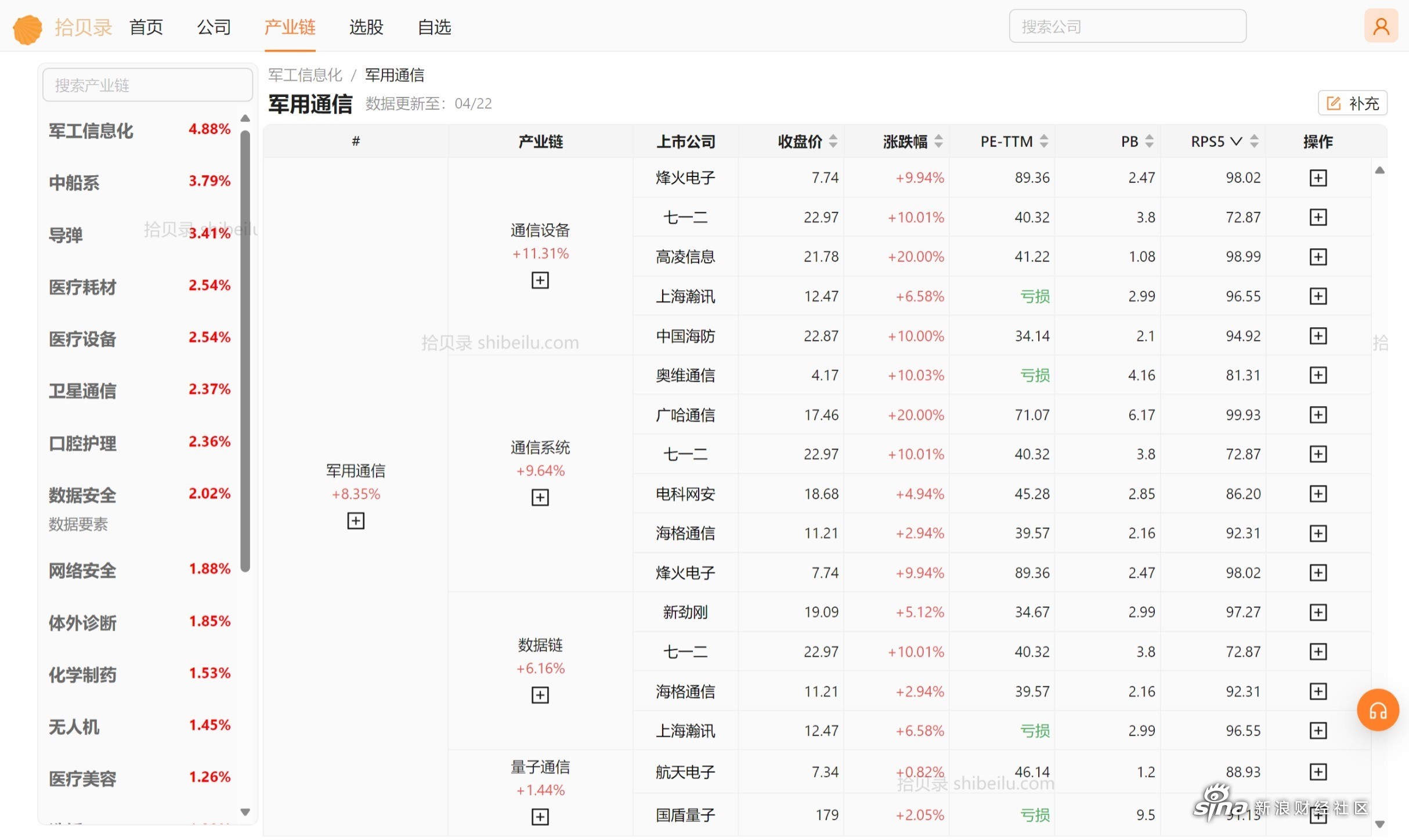1409x840 pixels.
Task: Select the 产业链 tab
Action: [x=290, y=27]
